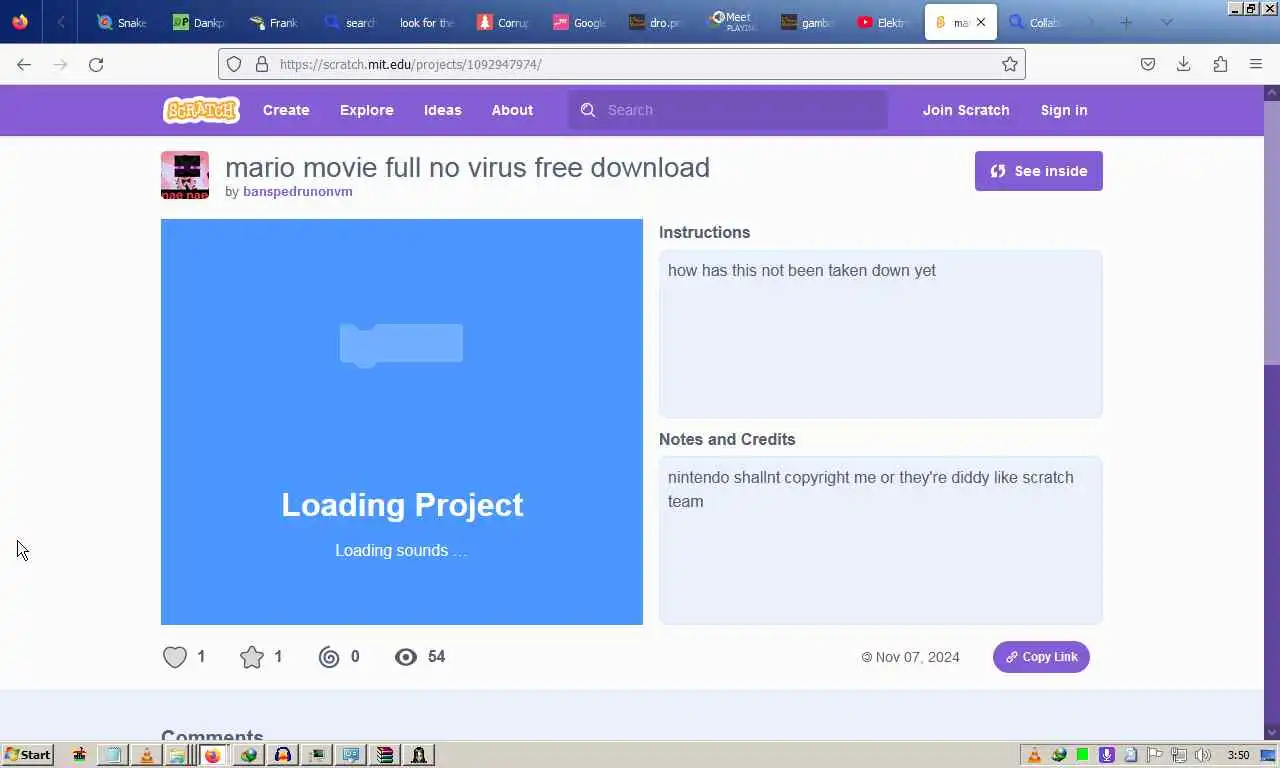Open the Firefox downloads panel
Viewport: 1280px width, 768px height.
pos(1183,64)
